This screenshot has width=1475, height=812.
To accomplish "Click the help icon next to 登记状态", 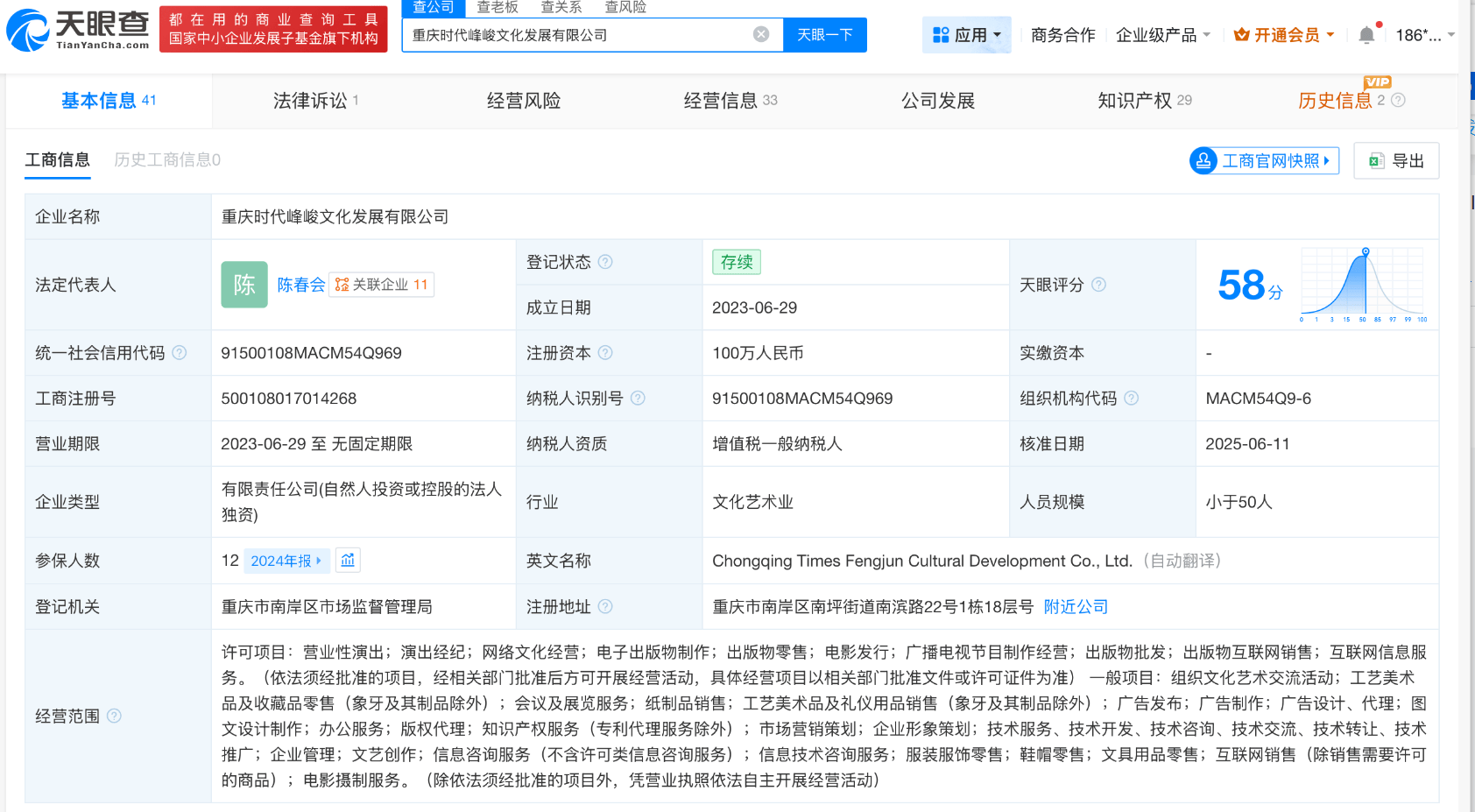I will (605, 262).
